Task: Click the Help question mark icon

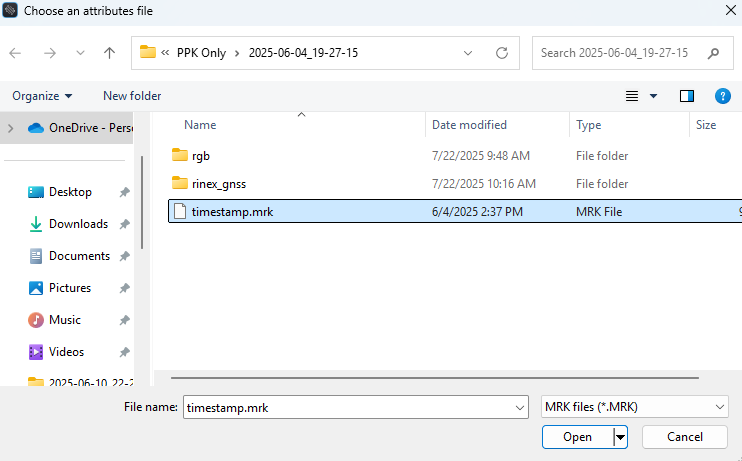Action: pos(723,96)
